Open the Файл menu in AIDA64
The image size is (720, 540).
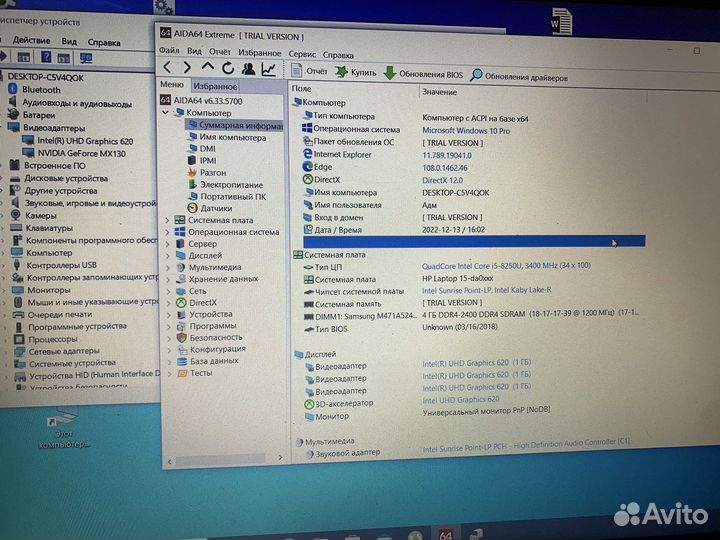coord(169,50)
